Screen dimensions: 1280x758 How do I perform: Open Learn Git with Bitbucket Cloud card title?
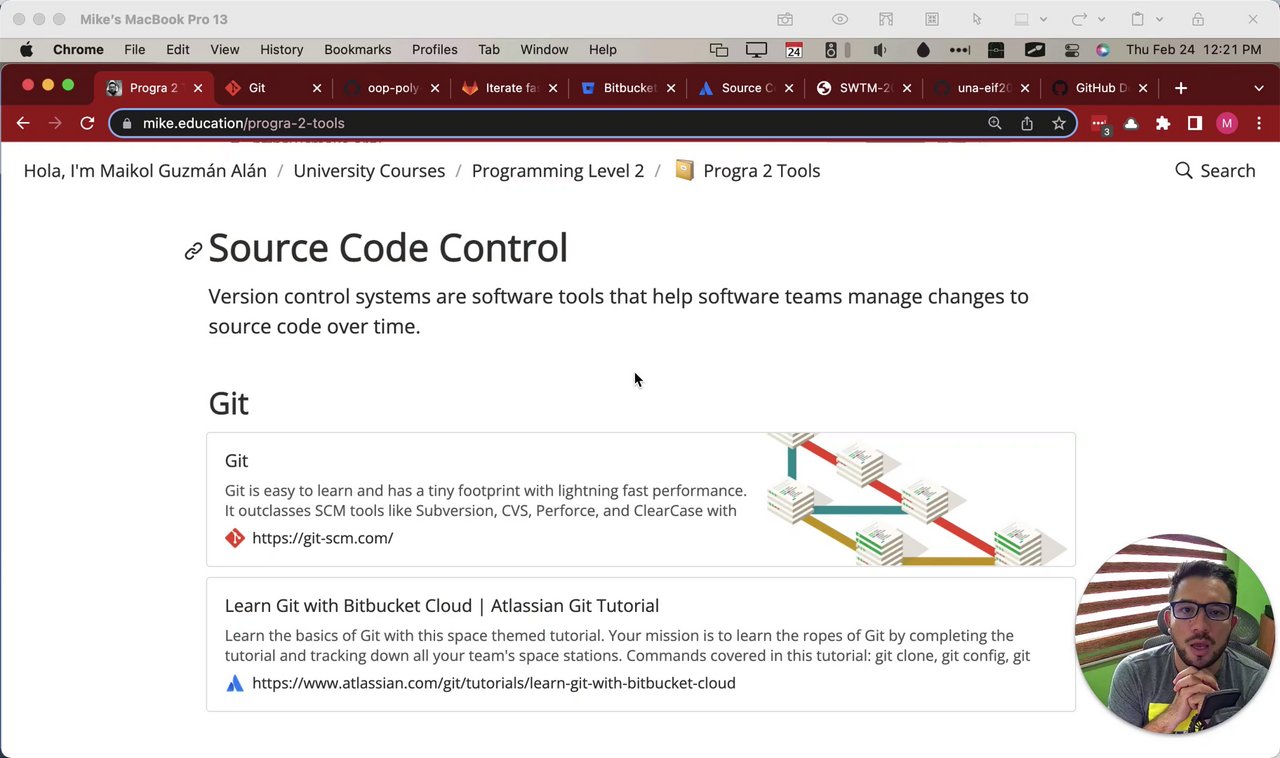441,606
